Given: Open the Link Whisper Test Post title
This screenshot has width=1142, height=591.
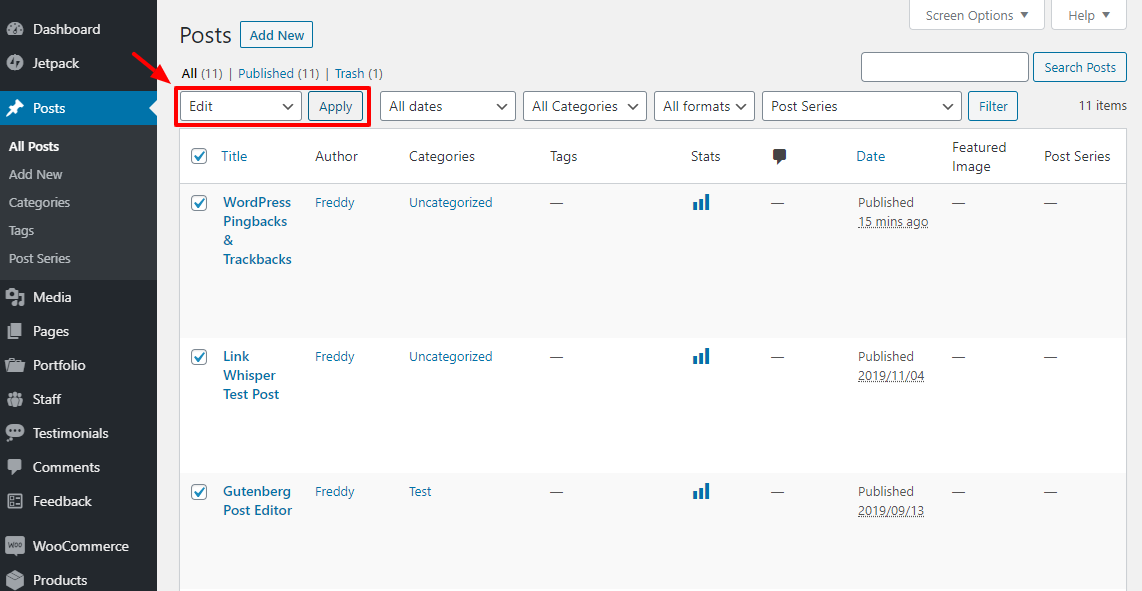Looking at the screenshot, I should coord(251,375).
